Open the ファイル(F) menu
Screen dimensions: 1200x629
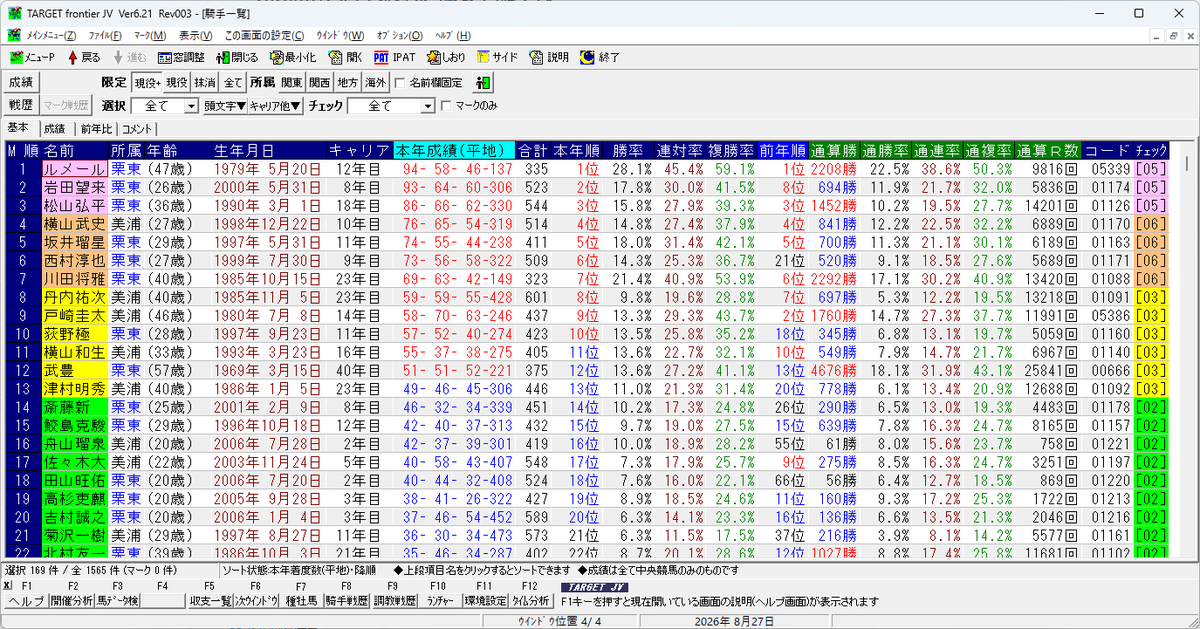click(104, 36)
